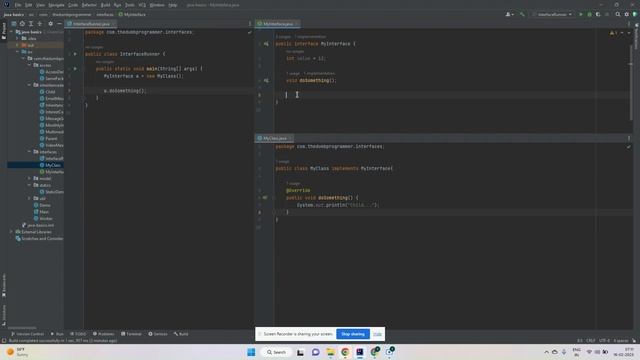Expand the out folder
Viewport: 640px width, 360px height.
(x=18, y=45)
